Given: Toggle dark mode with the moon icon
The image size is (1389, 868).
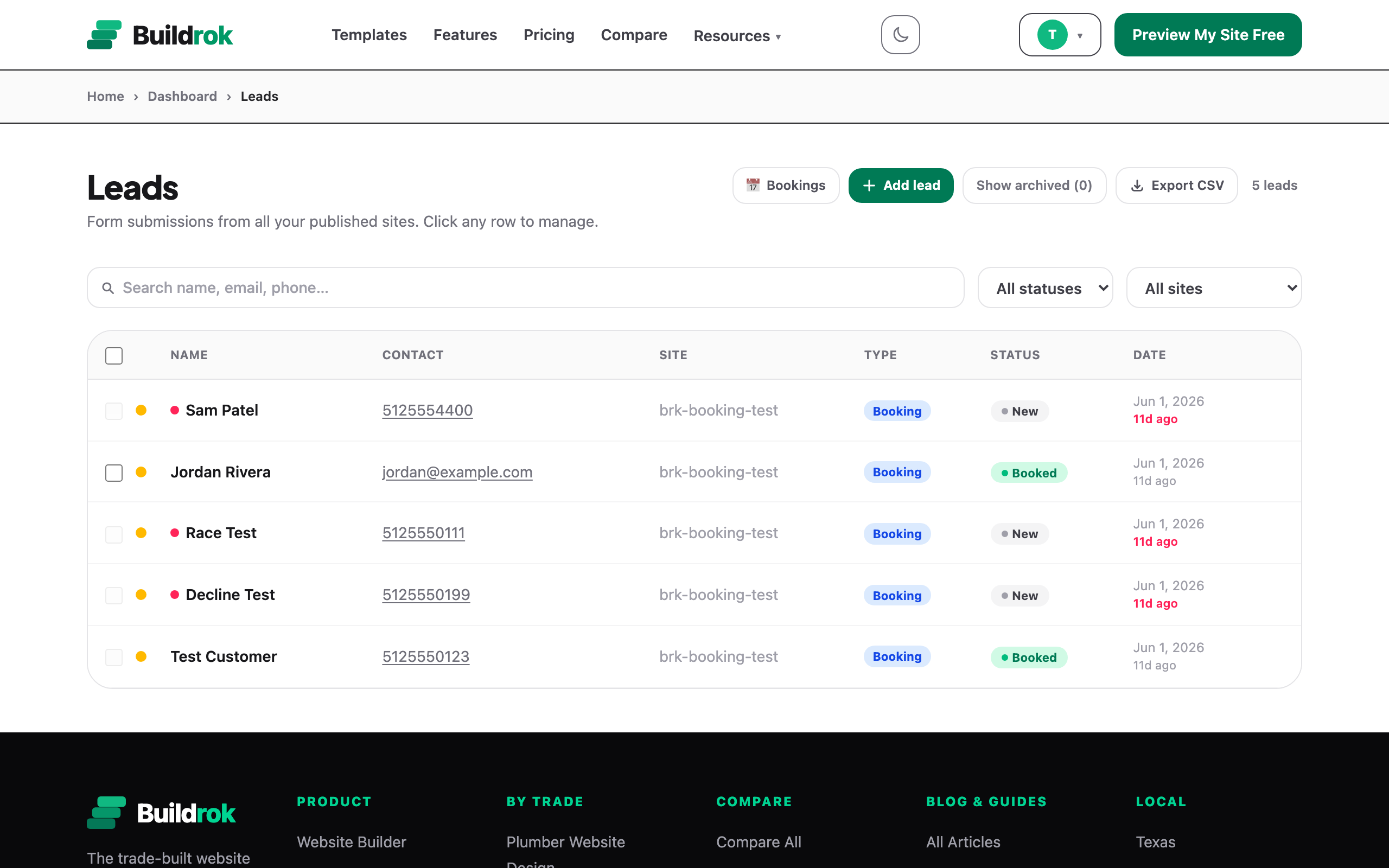Looking at the screenshot, I should (x=900, y=35).
